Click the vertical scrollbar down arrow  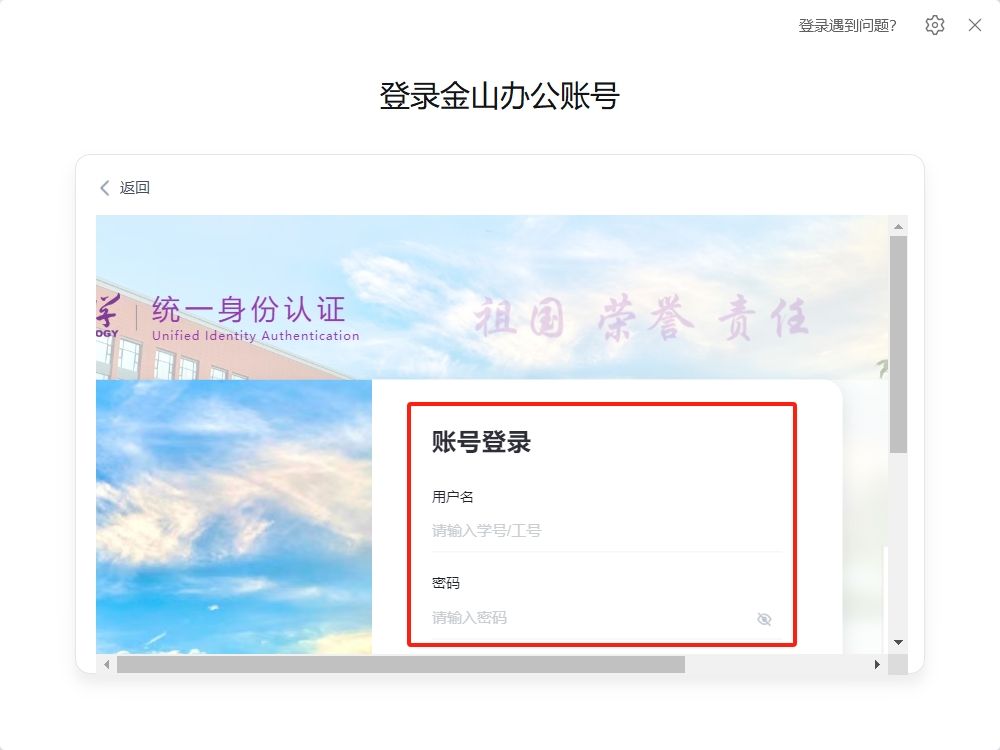click(x=898, y=642)
